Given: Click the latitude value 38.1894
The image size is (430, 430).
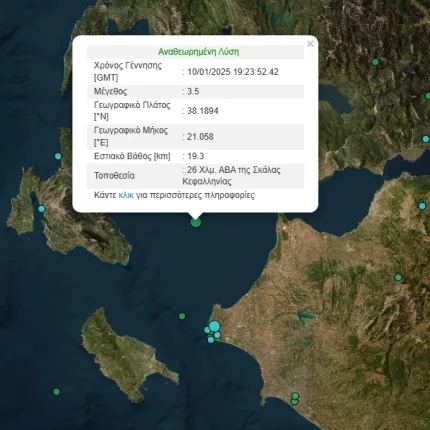Looking at the screenshot, I should click(x=203, y=111).
